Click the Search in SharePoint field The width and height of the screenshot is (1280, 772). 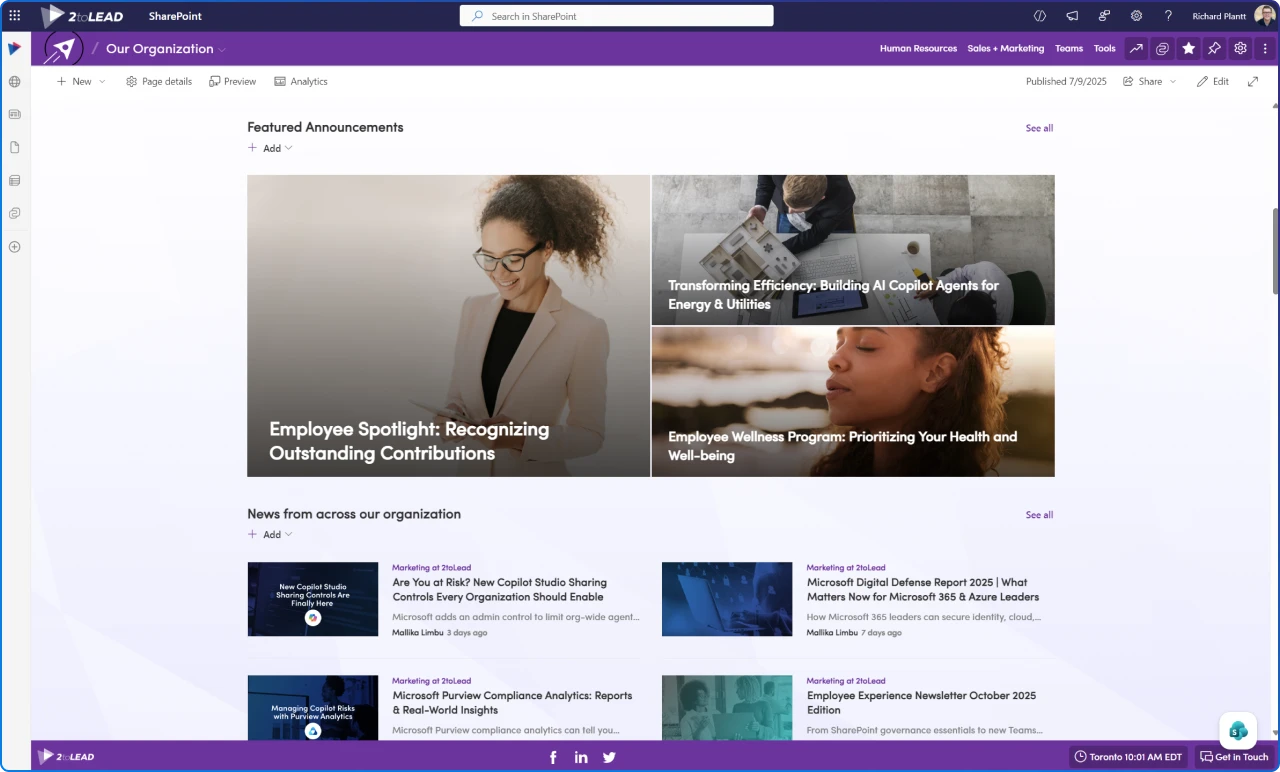[x=616, y=15]
